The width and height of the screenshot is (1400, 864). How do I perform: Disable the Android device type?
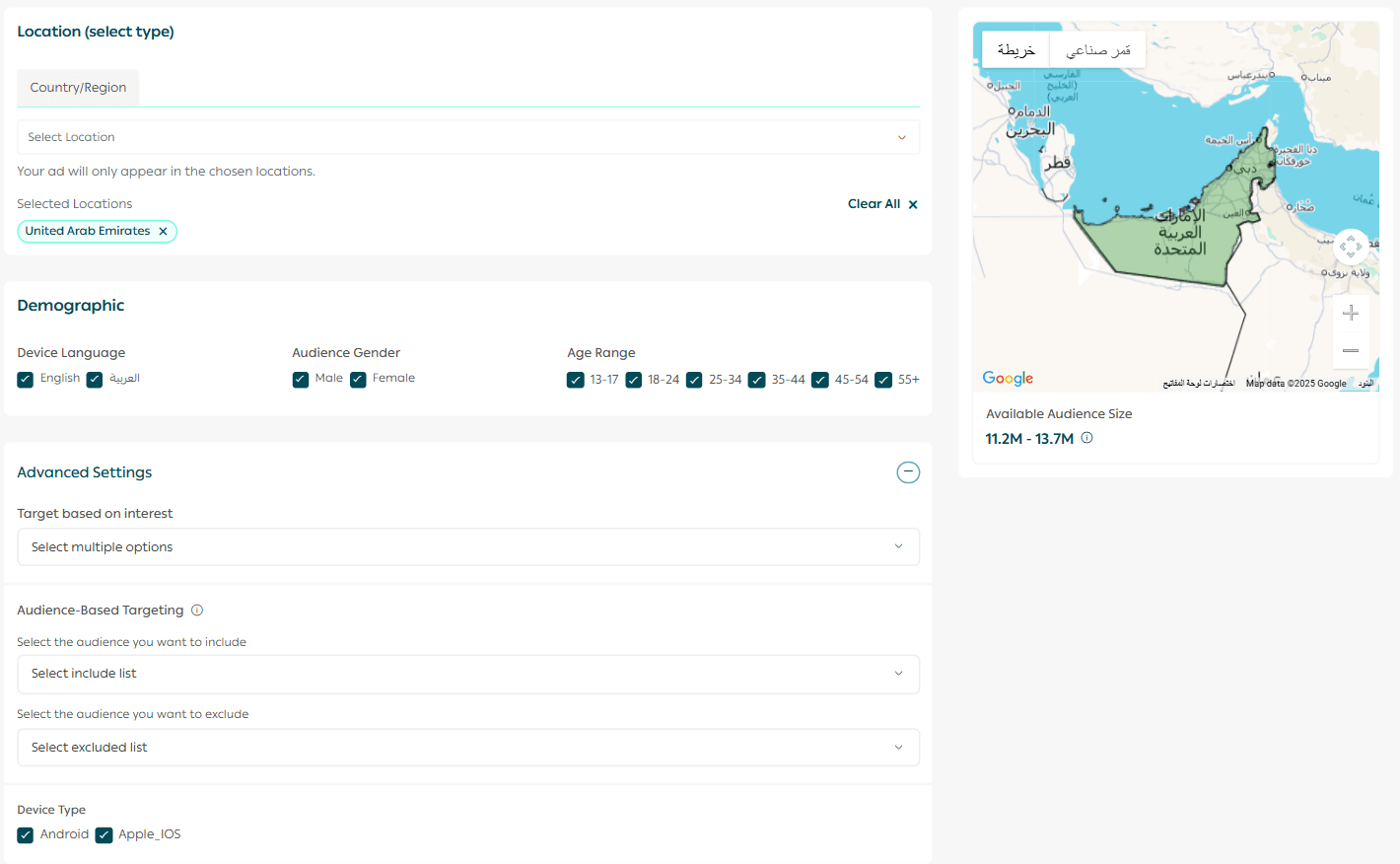click(26, 835)
